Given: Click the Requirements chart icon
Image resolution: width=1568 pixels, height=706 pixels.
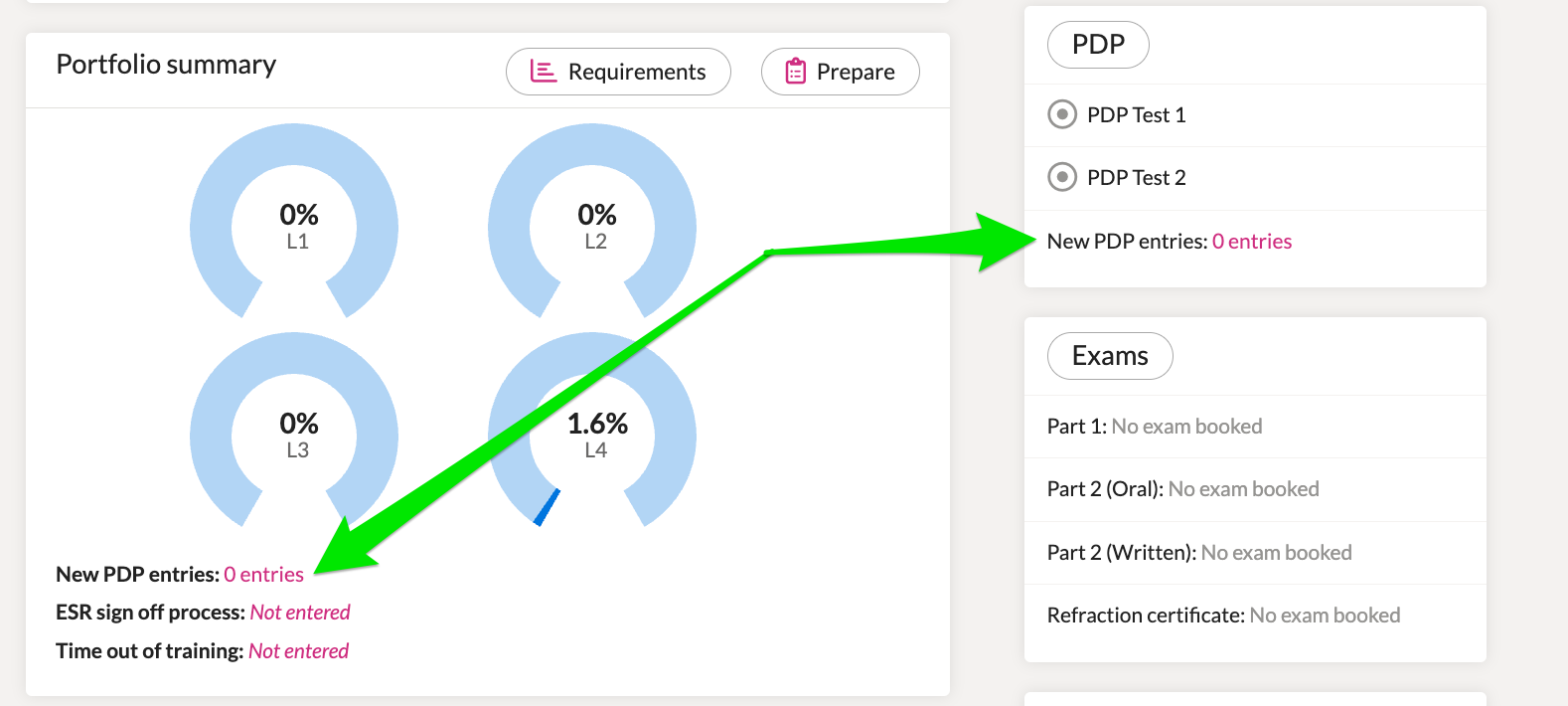Looking at the screenshot, I should 543,72.
